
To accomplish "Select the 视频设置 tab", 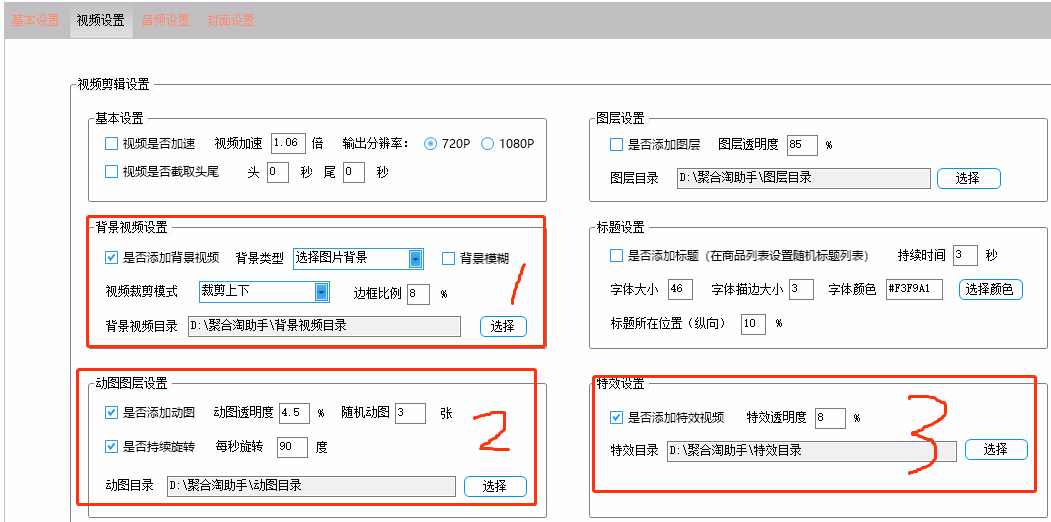I will [x=101, y=20].
